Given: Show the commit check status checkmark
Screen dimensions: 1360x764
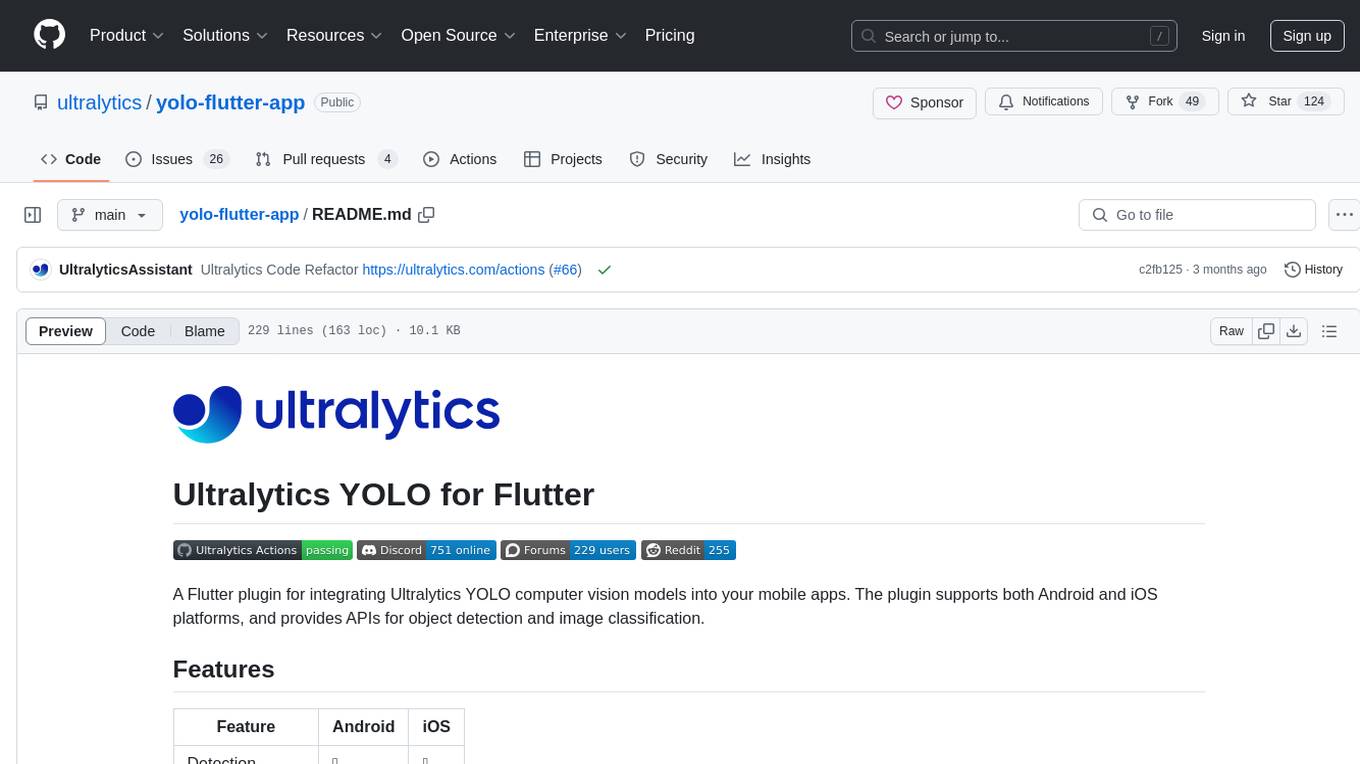Looking at the screenshot, I should point(604,270).
